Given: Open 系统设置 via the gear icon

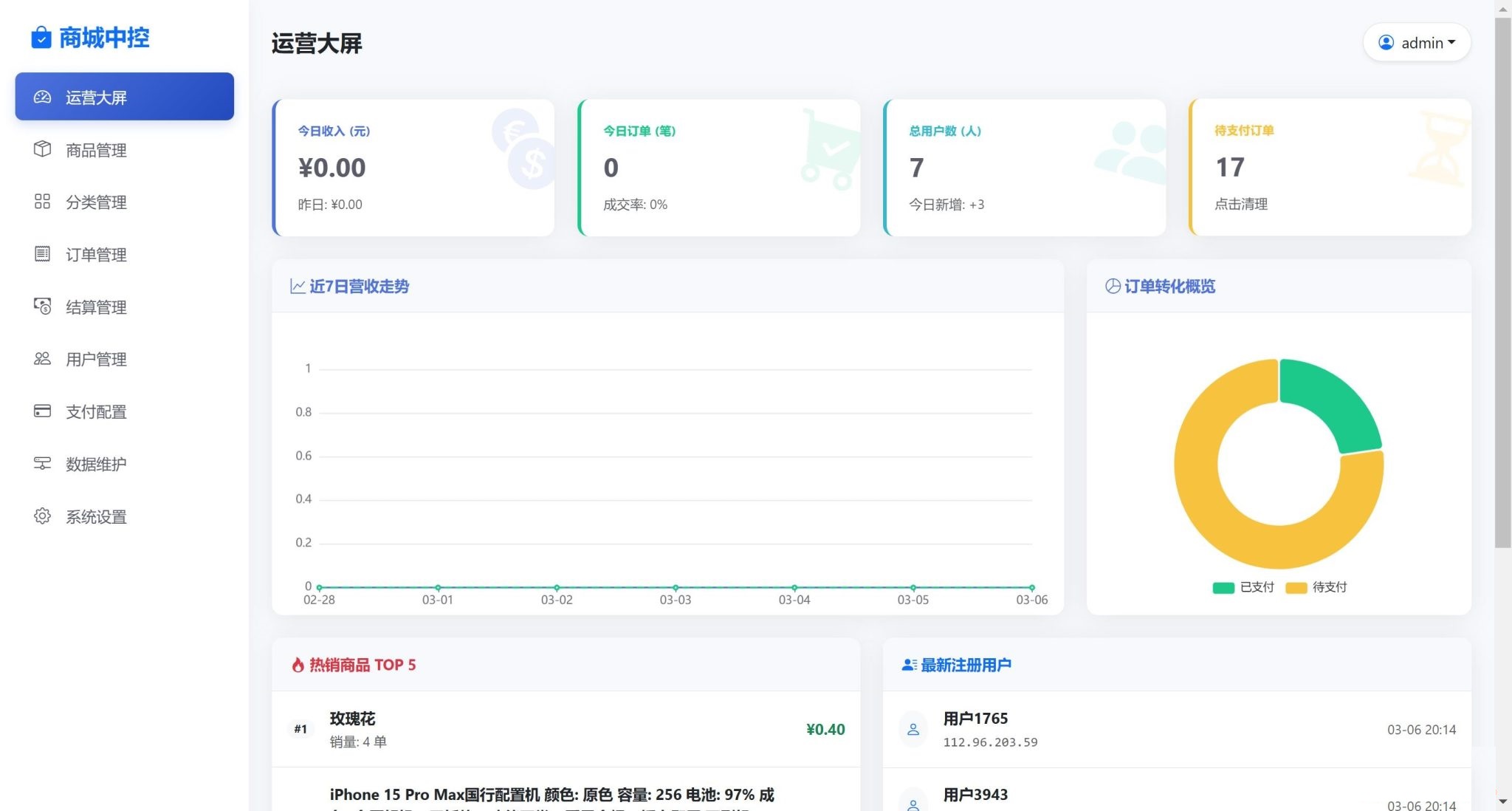Looking at the screenshot, I should tap(42, 516).
